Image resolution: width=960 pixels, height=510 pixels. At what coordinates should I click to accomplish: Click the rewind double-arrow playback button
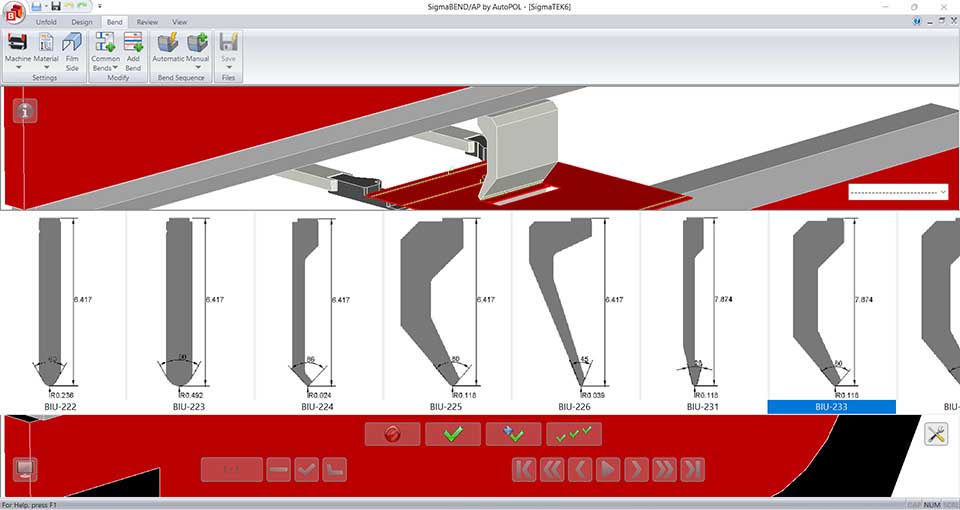point(552,470)
